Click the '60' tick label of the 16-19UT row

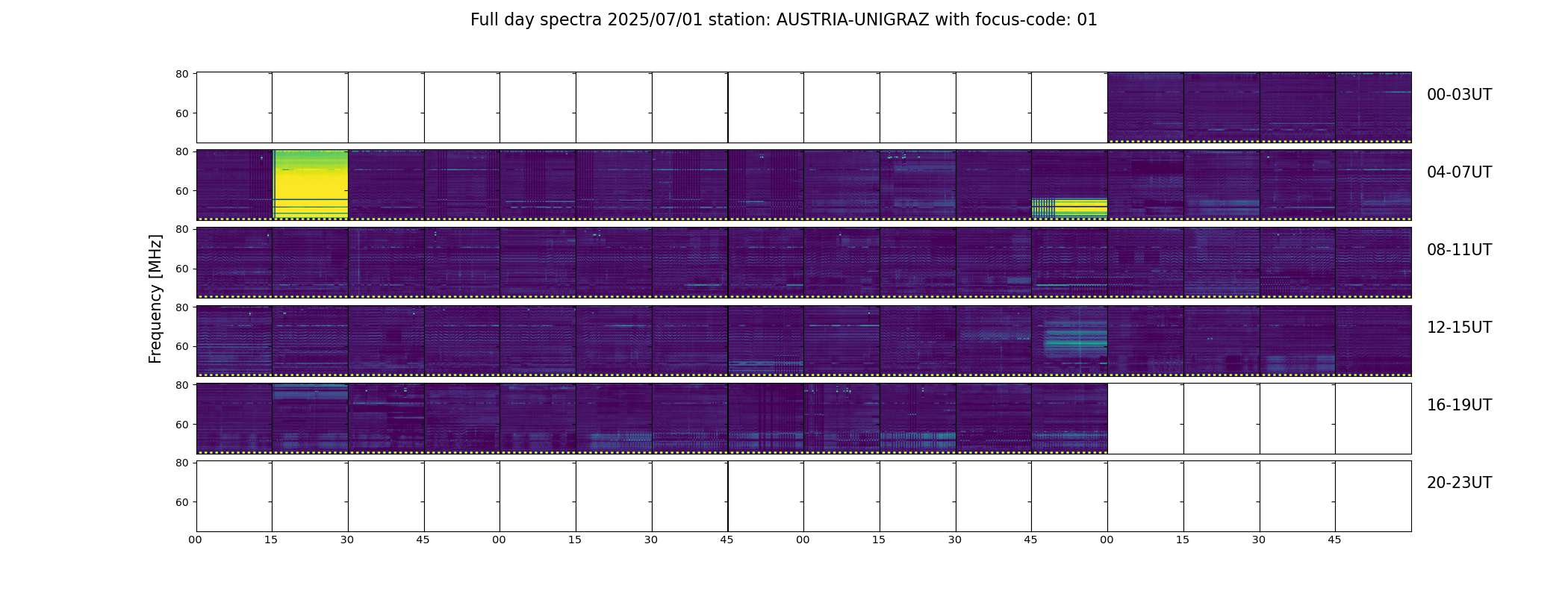(181, 425)
